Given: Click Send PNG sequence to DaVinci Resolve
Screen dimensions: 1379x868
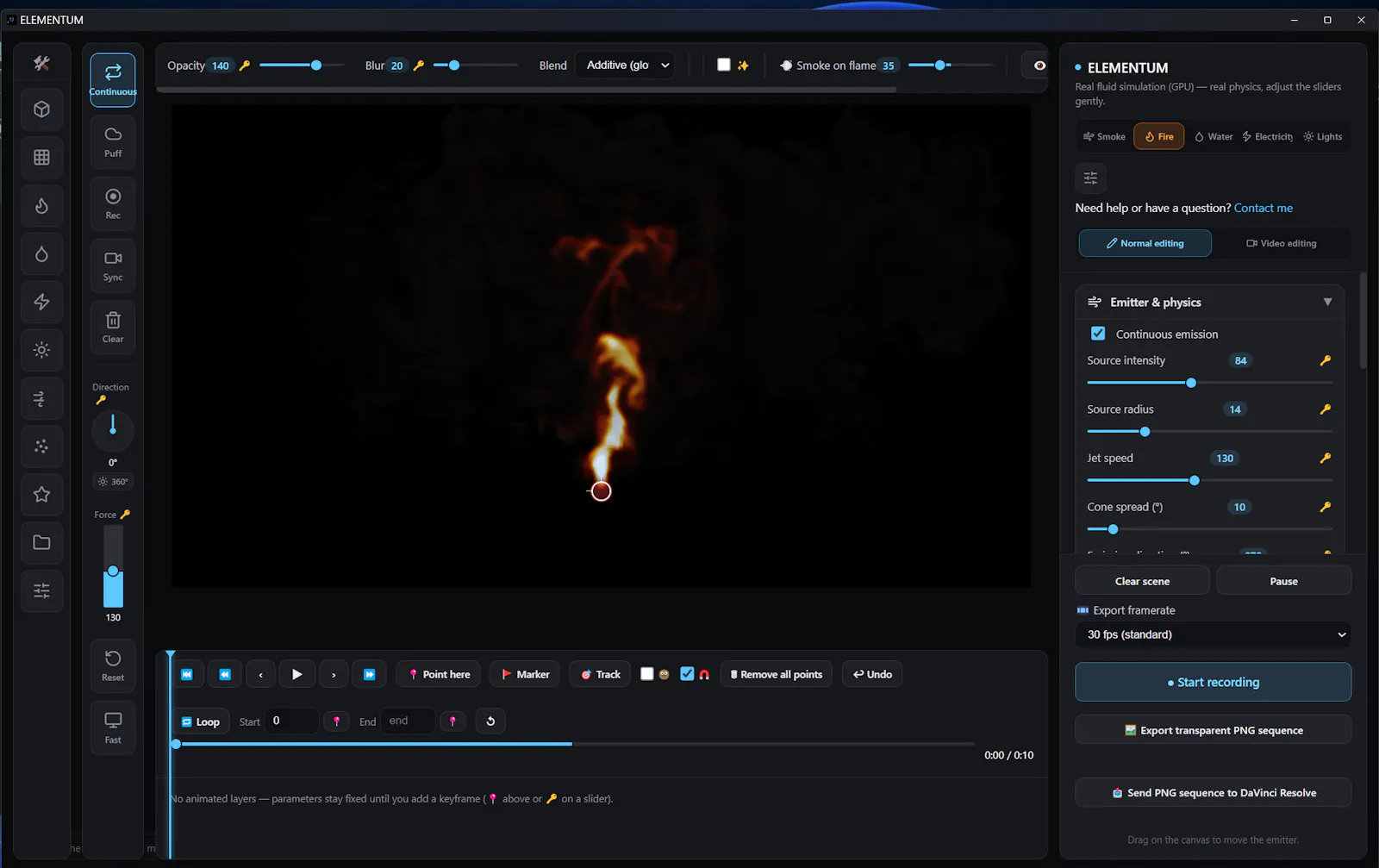Looking at the screenshot, I should (x=1213, y=793).
